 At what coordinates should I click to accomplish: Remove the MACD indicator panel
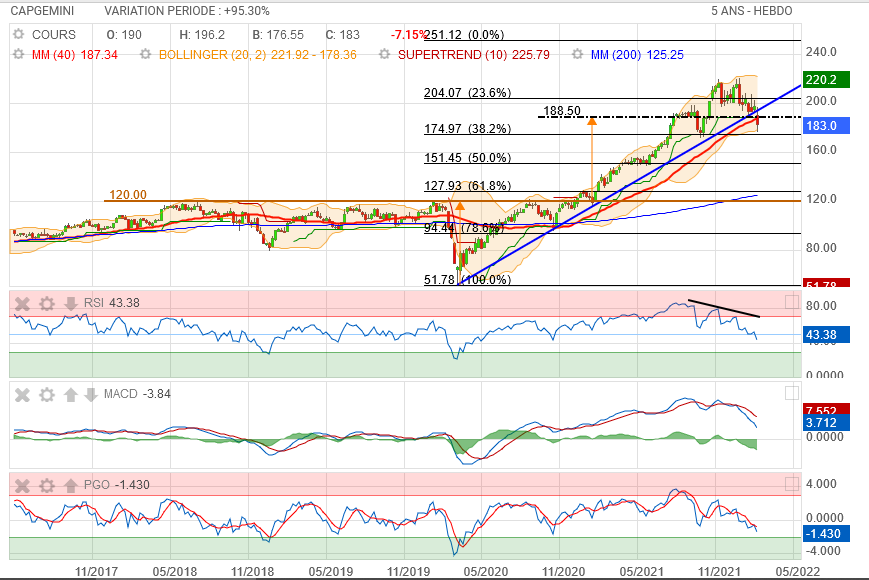(22, 394)
